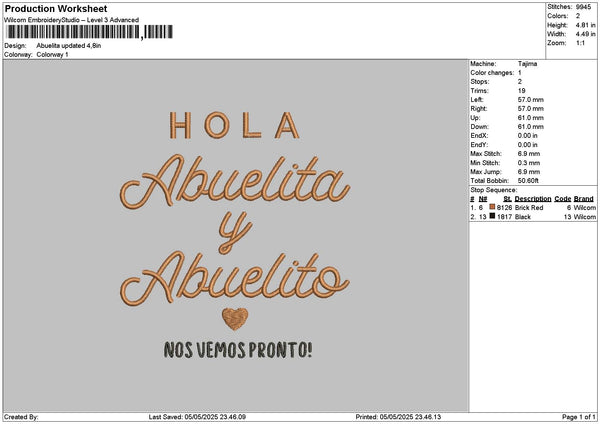The height and width of the screenshot is (424, 600).
Task: Click the Brand column header
Action: tap(584, 199)
